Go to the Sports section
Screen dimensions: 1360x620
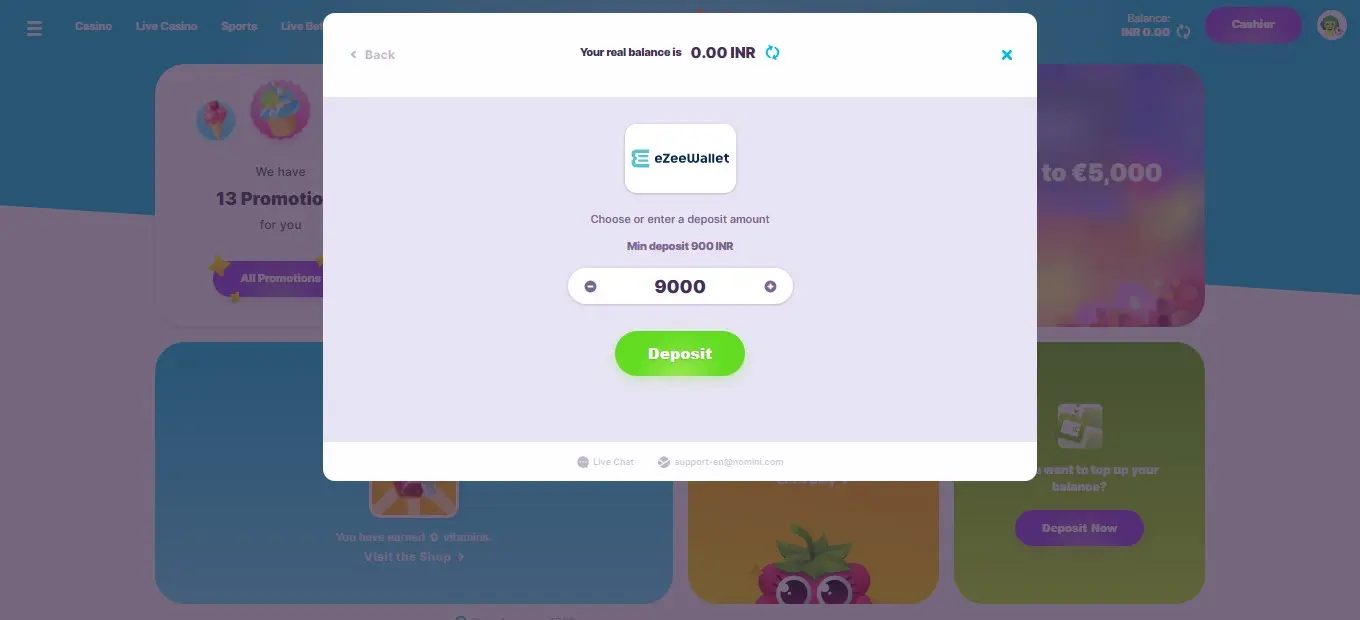[239, 26]
